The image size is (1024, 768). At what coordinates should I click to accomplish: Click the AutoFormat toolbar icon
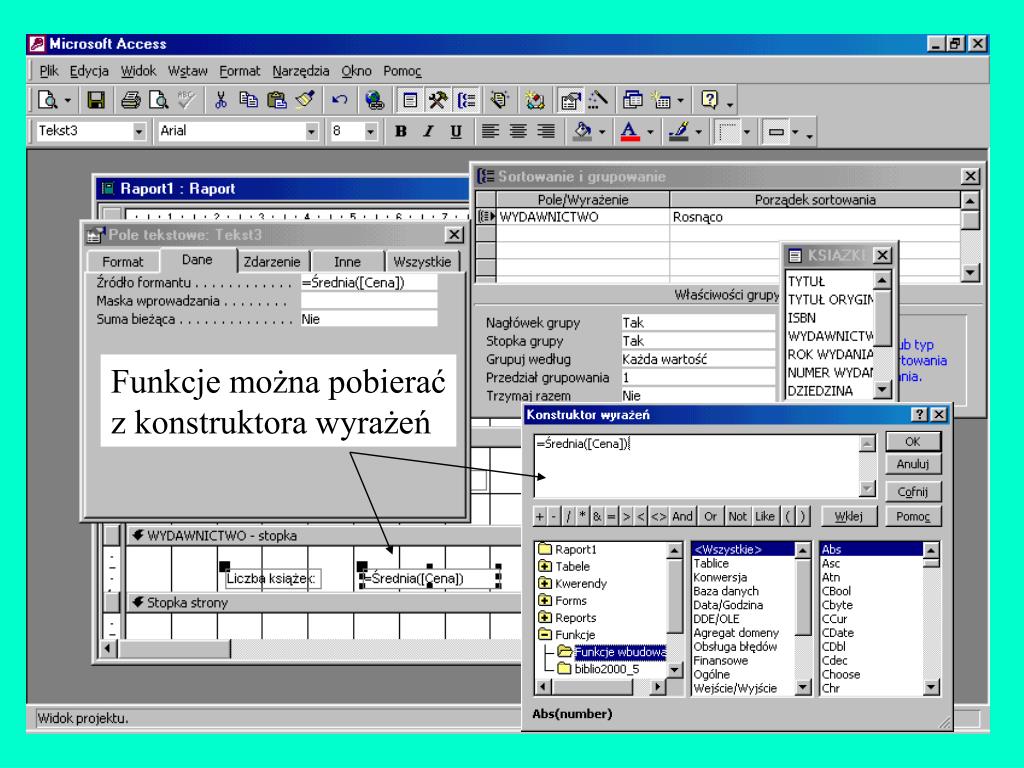click(500, 100)
